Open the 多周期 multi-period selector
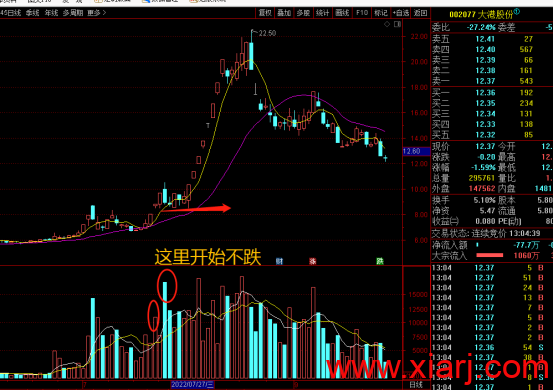 pos(73,13)
